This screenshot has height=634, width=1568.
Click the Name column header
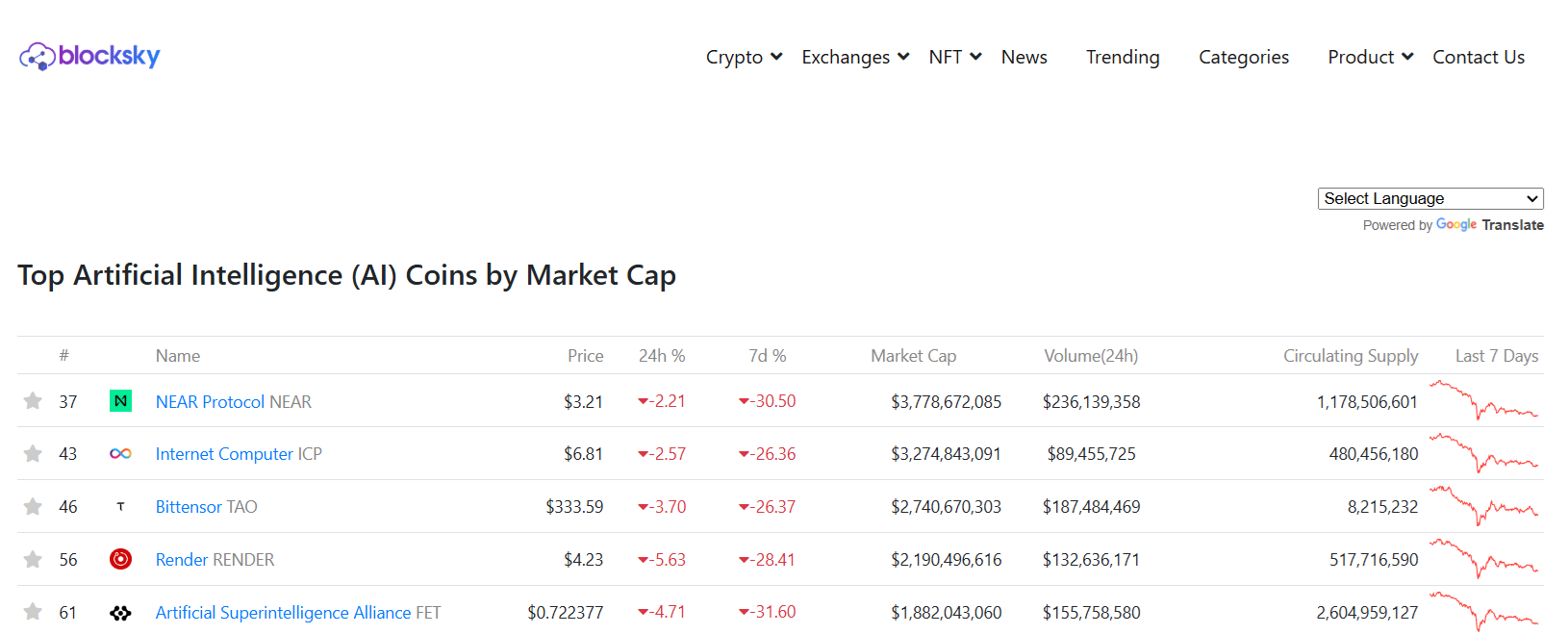(x=178, y=356)
